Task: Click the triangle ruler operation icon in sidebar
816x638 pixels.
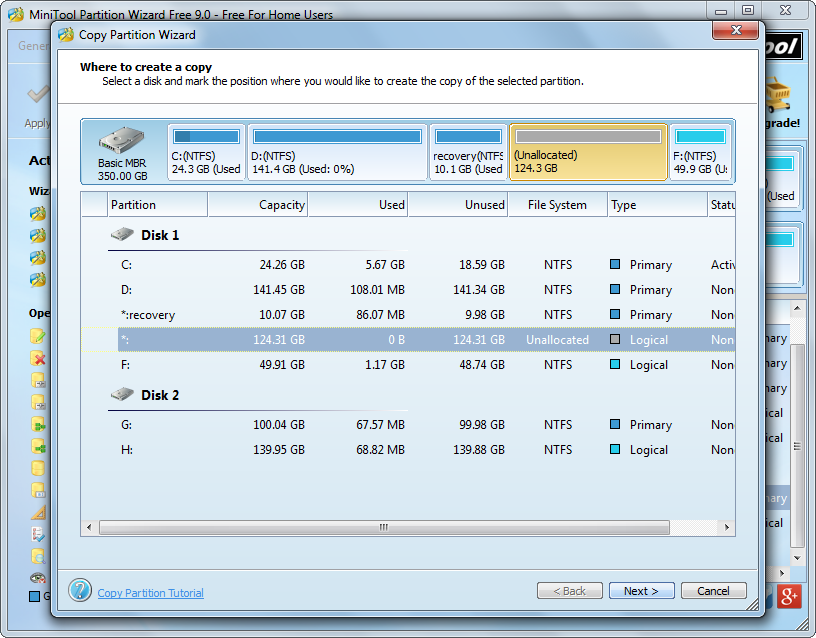Action: [x=39, y=513]
